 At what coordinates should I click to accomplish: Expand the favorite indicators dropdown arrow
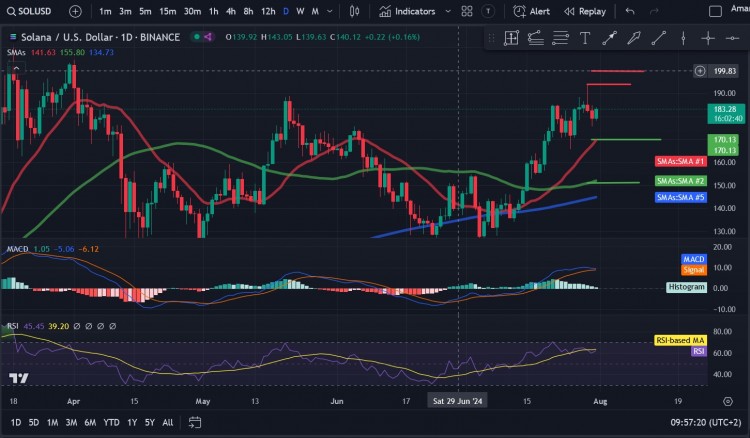point(448,11)
